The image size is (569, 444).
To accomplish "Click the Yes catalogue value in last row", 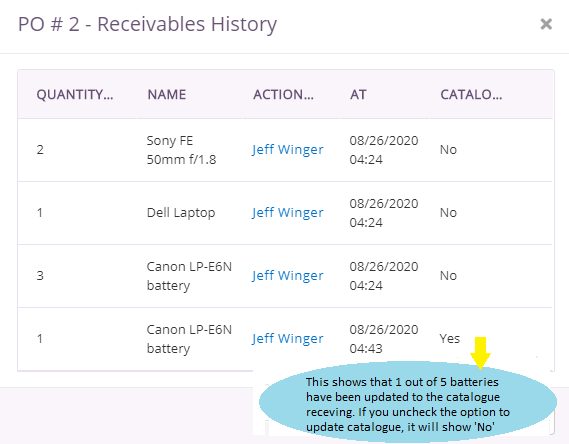I will pos(450,338).
